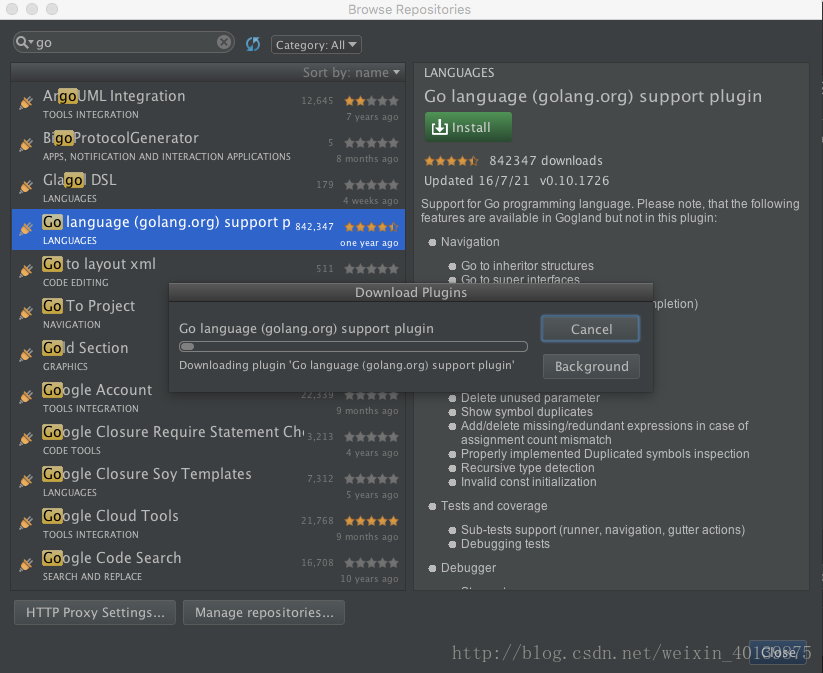Select Gold Section plugin
Viewport: 823px width, 673px height.
pyautogui.click(x=89, y=355)
